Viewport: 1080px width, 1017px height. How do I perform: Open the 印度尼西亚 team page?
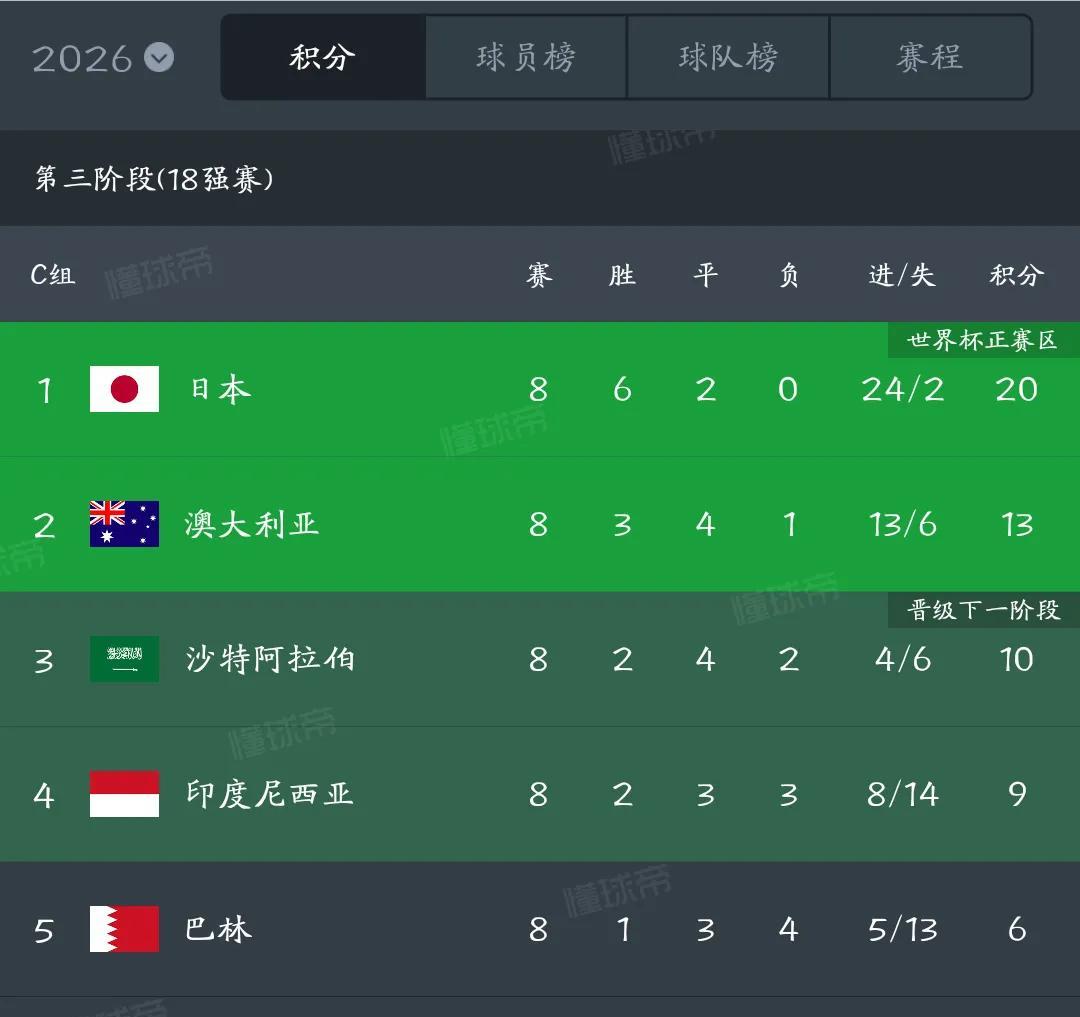coord(269,795)
